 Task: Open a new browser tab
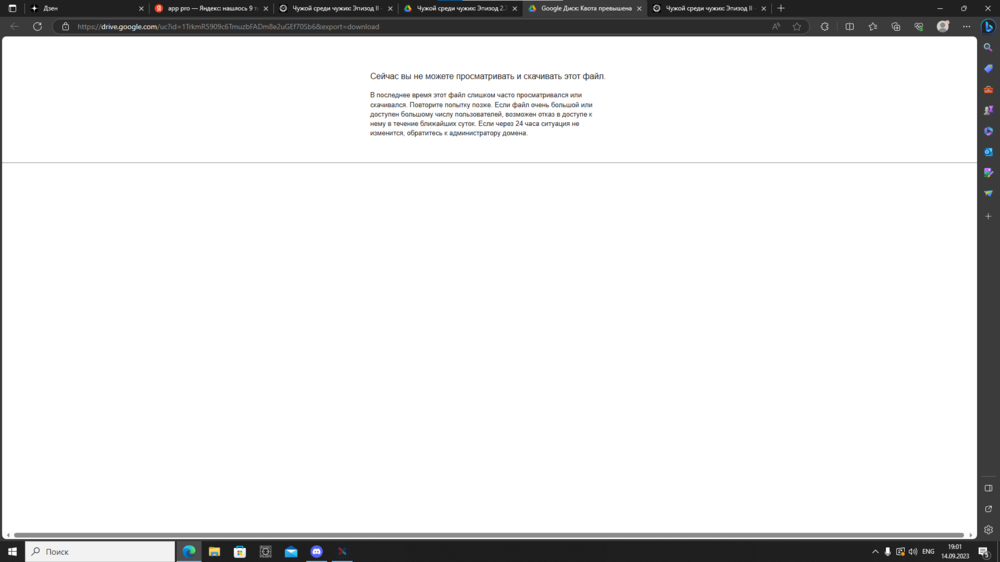click(x=781, y=8)
